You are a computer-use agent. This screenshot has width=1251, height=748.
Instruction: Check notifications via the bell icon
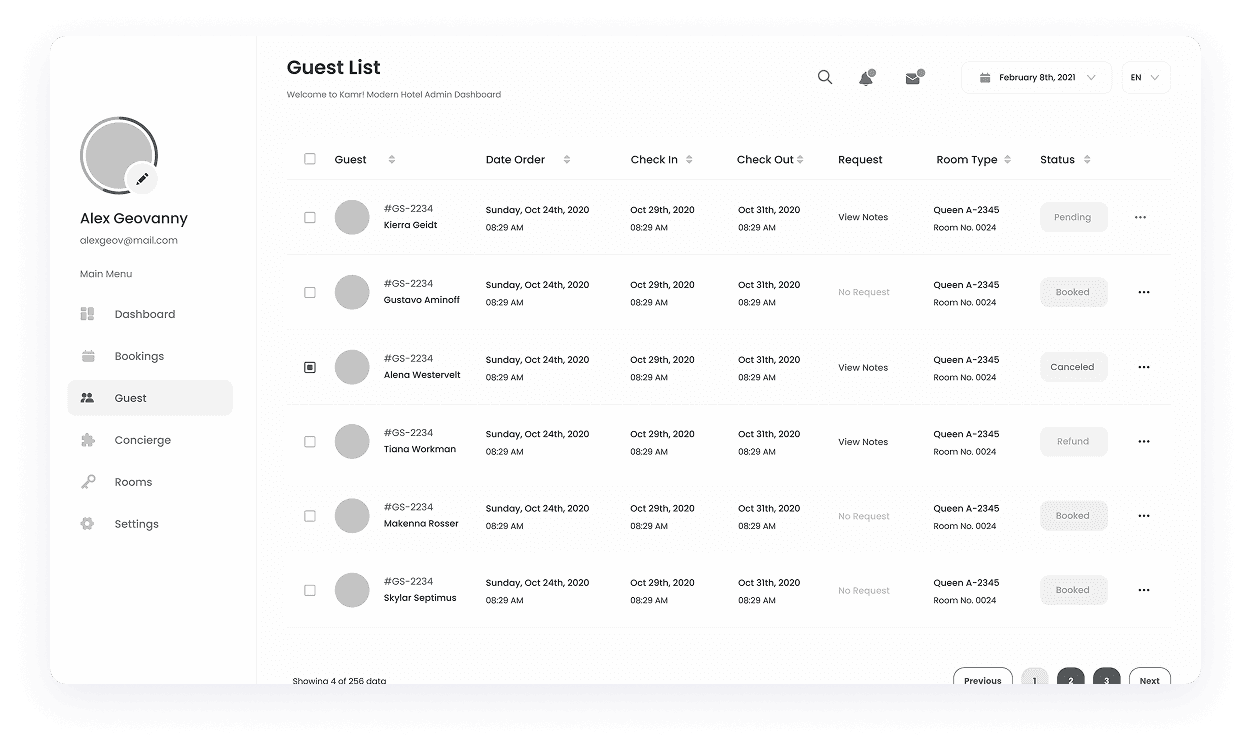[x=865, y=77]
